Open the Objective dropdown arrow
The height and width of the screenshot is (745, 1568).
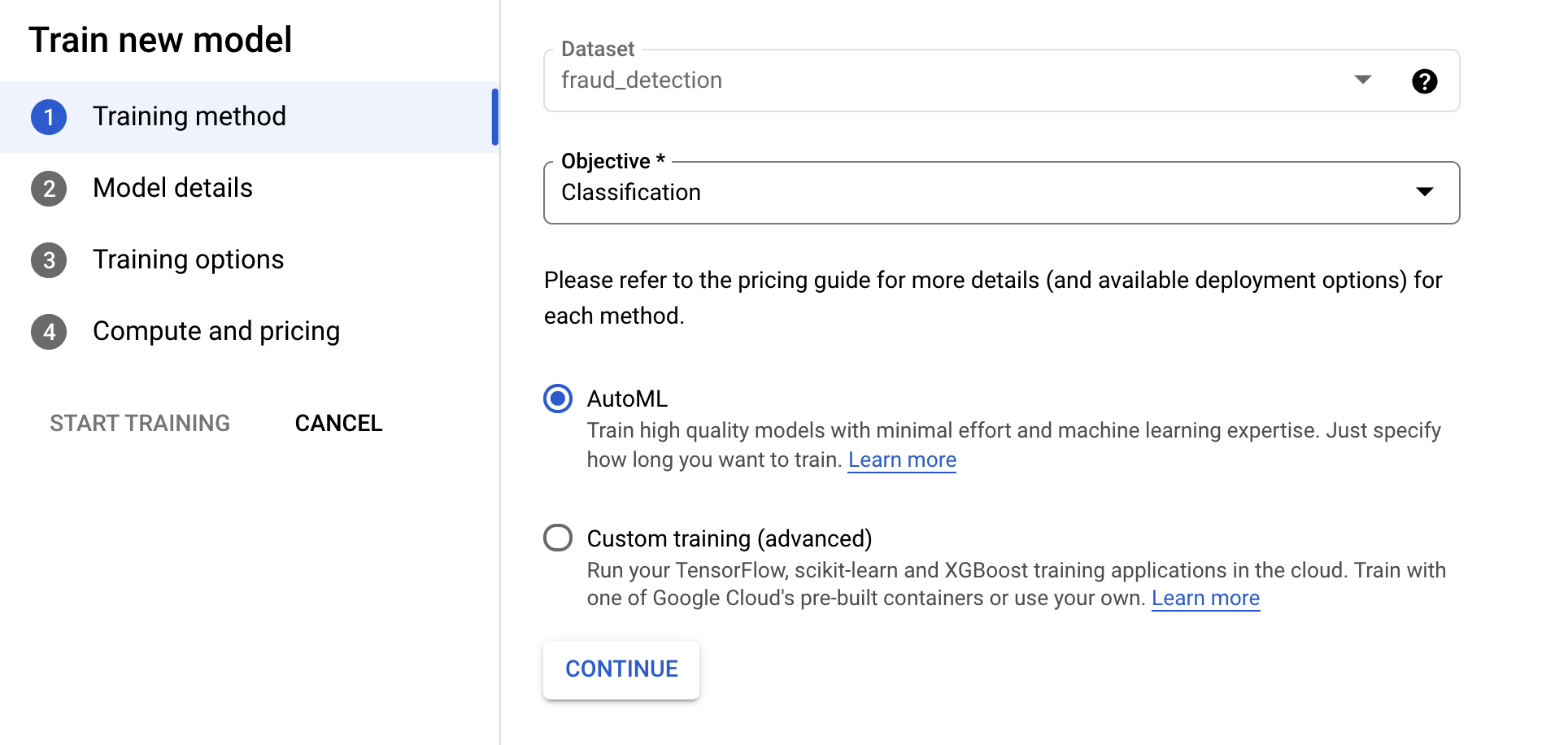pyautogui.click(x=1424, y=192)
